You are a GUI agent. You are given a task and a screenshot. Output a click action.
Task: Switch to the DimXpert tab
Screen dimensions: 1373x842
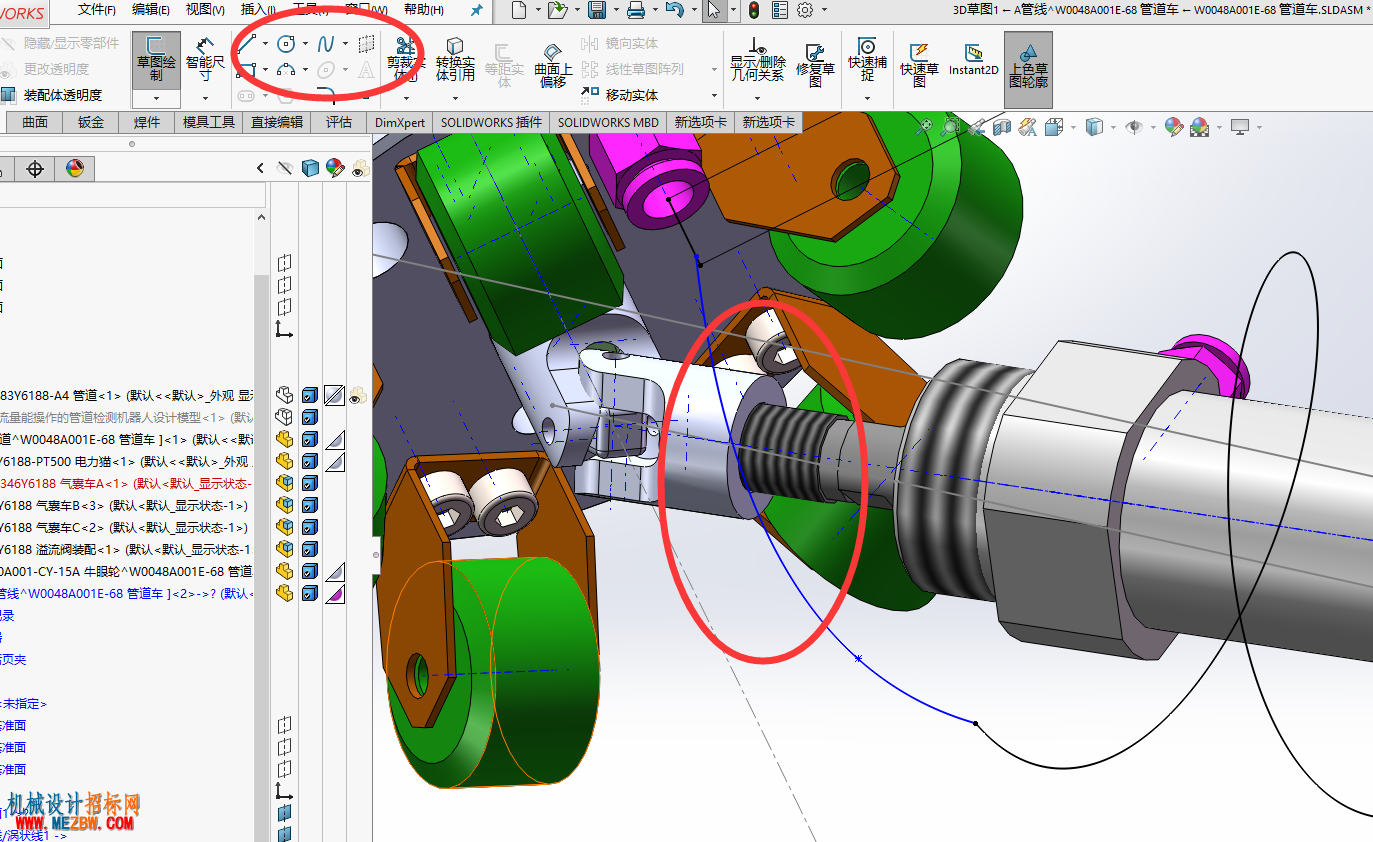tap(401, 122)
